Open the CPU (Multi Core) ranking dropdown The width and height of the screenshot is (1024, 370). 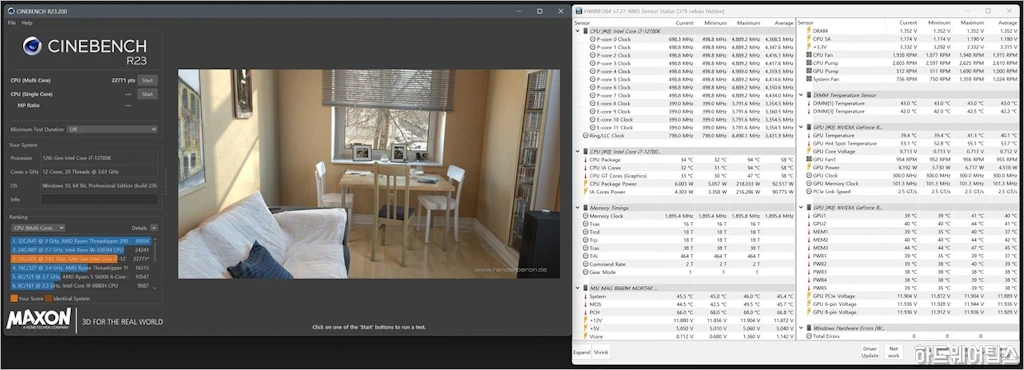click(x=38, y=228)
